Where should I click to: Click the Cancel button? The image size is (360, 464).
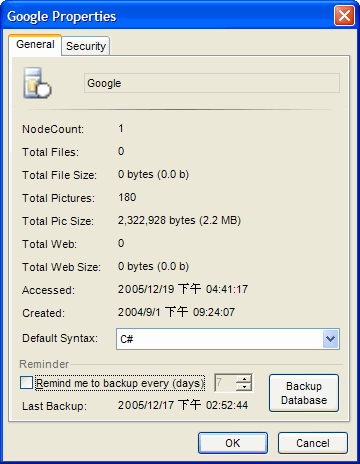coord(313,443)
